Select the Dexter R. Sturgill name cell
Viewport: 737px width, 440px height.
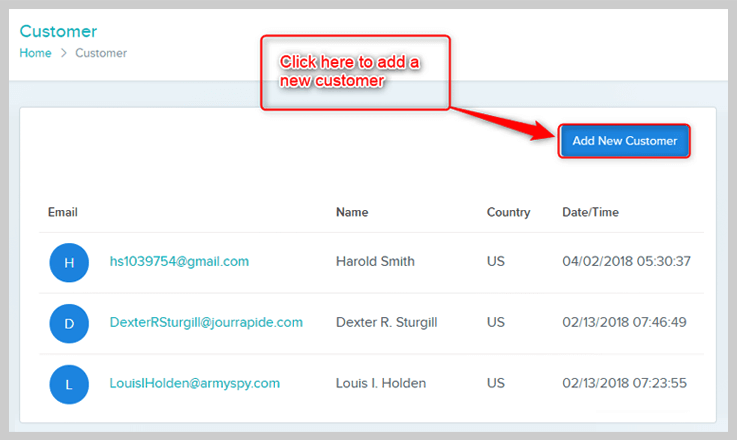(386, 322)
